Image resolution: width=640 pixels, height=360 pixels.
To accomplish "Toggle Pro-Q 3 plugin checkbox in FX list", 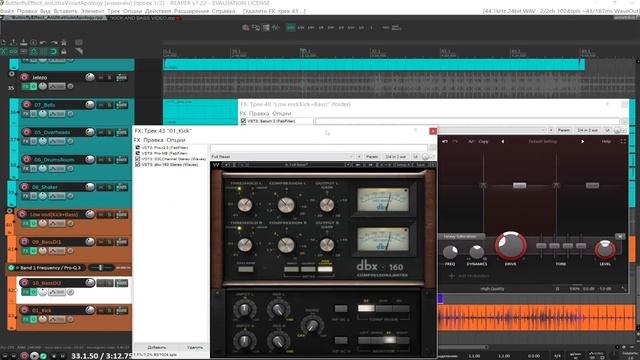I will point(138,147).
